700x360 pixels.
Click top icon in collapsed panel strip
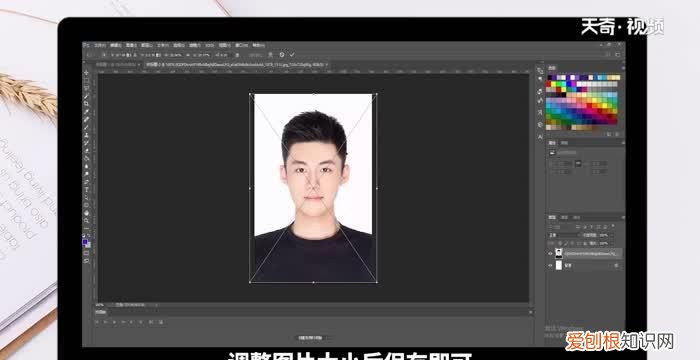pos(540,70)
